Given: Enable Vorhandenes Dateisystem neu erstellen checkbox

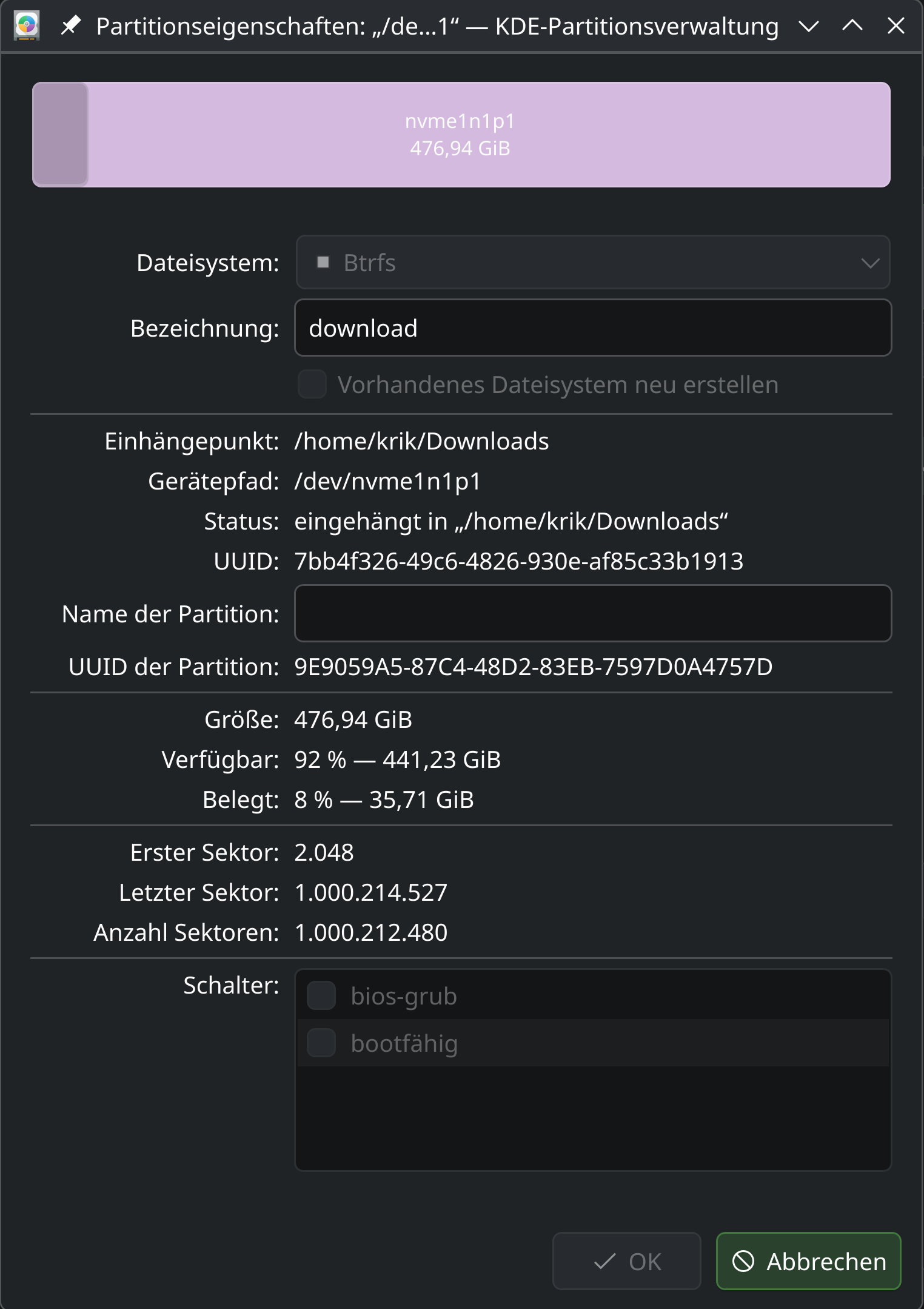Looking at the screenshot, I should pyautogui.click(x=312, y=385).
